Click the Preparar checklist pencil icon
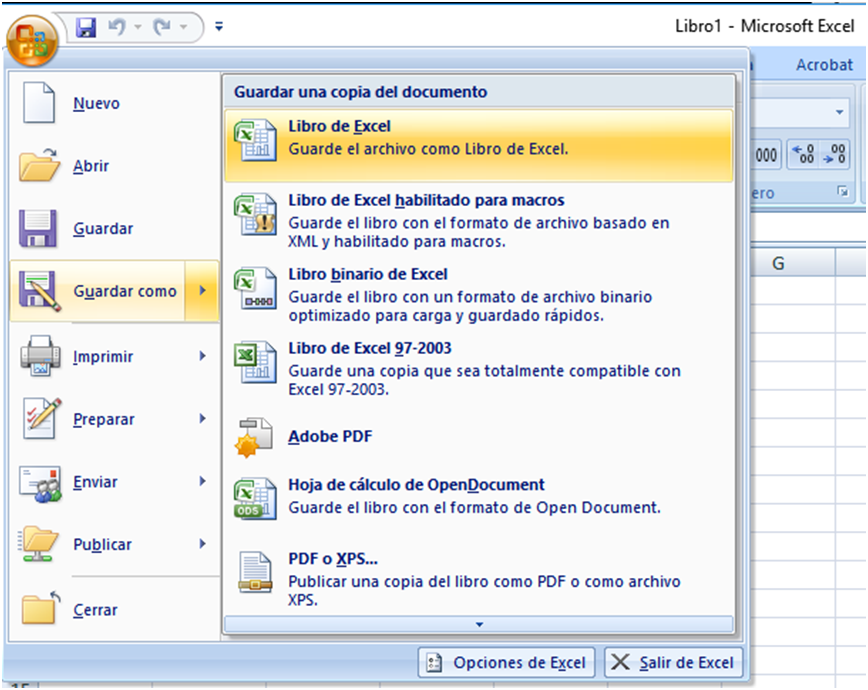This screenshot has width=868, height=690. point(41,418)
